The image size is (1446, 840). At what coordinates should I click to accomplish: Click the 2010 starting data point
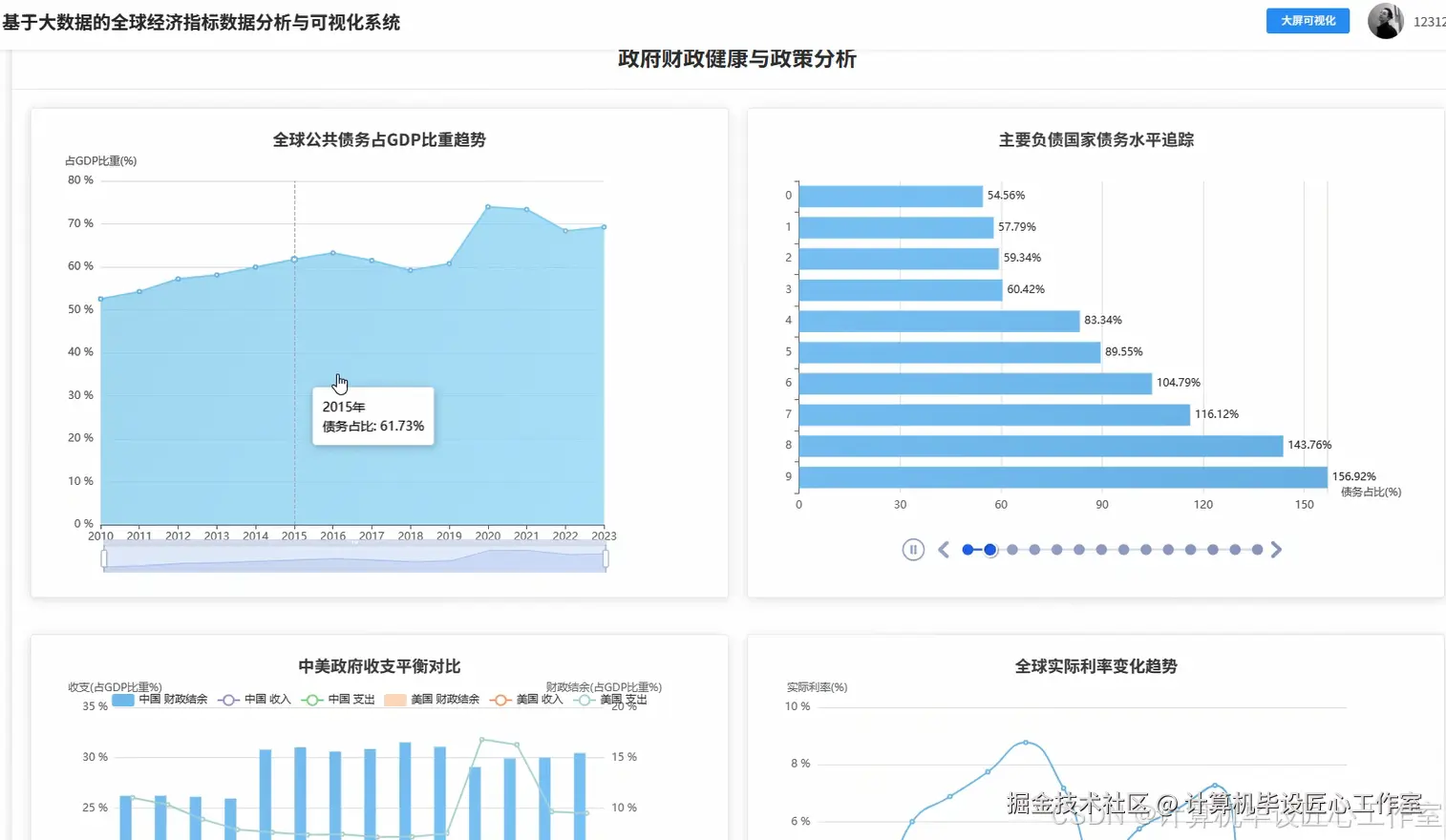[x=100, y=299]
